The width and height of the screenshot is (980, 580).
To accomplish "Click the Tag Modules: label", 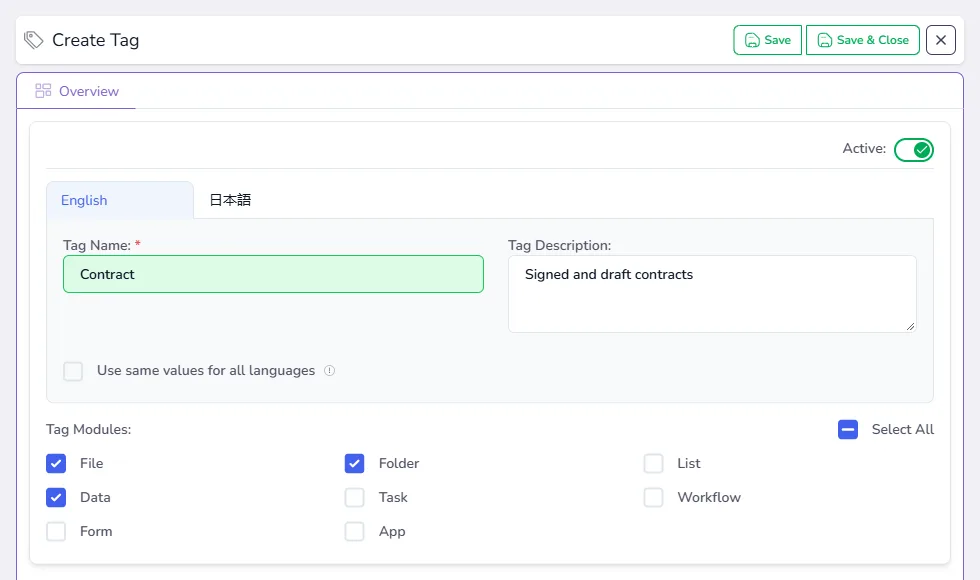I will (x=89, y=429).
